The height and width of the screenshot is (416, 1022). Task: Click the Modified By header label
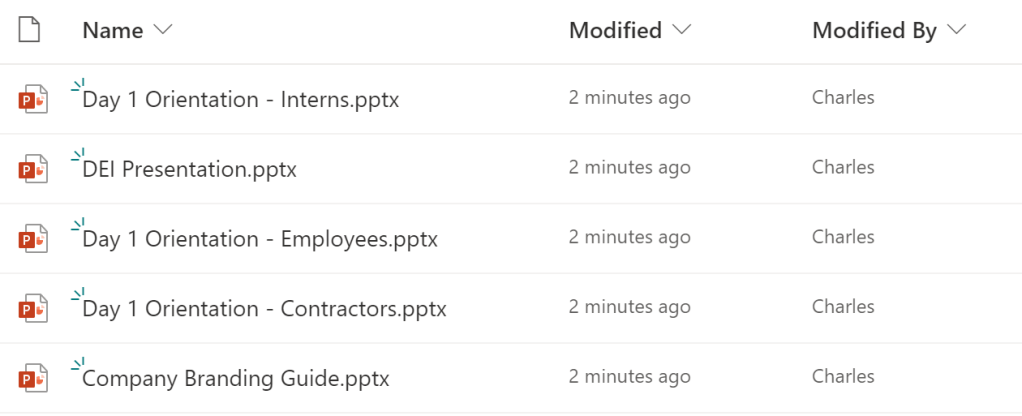click(x=874, y=31)
